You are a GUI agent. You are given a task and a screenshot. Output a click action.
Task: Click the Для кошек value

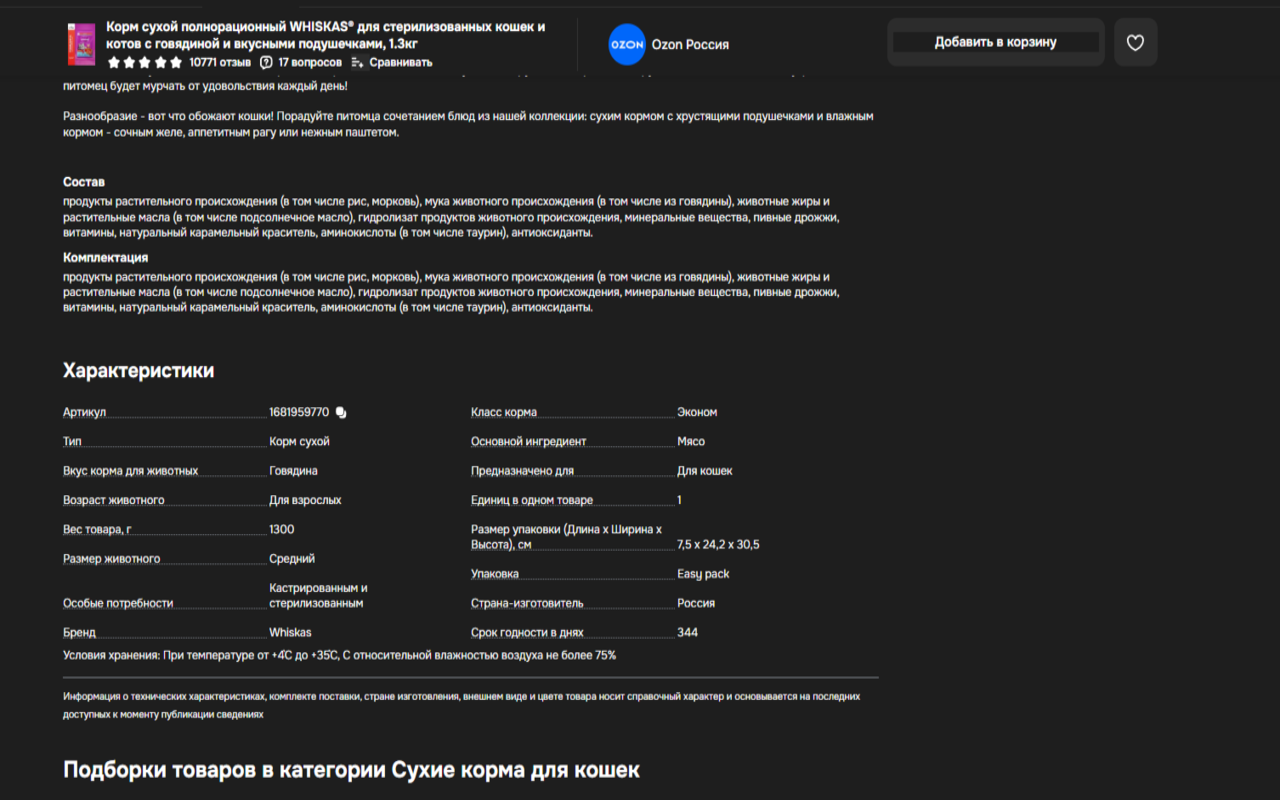point(705,471)
